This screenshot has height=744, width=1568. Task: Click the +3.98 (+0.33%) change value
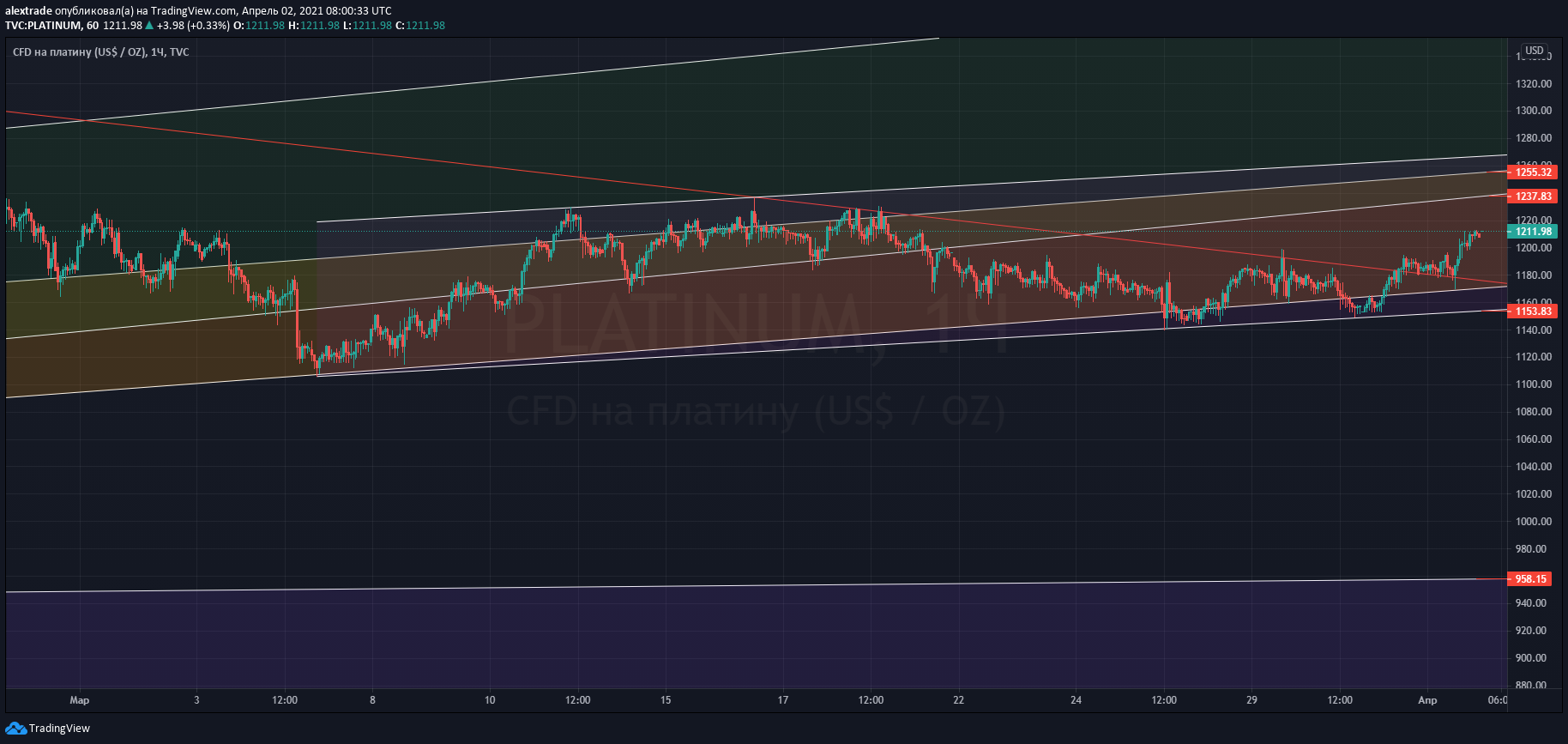[x=193, y=26]
